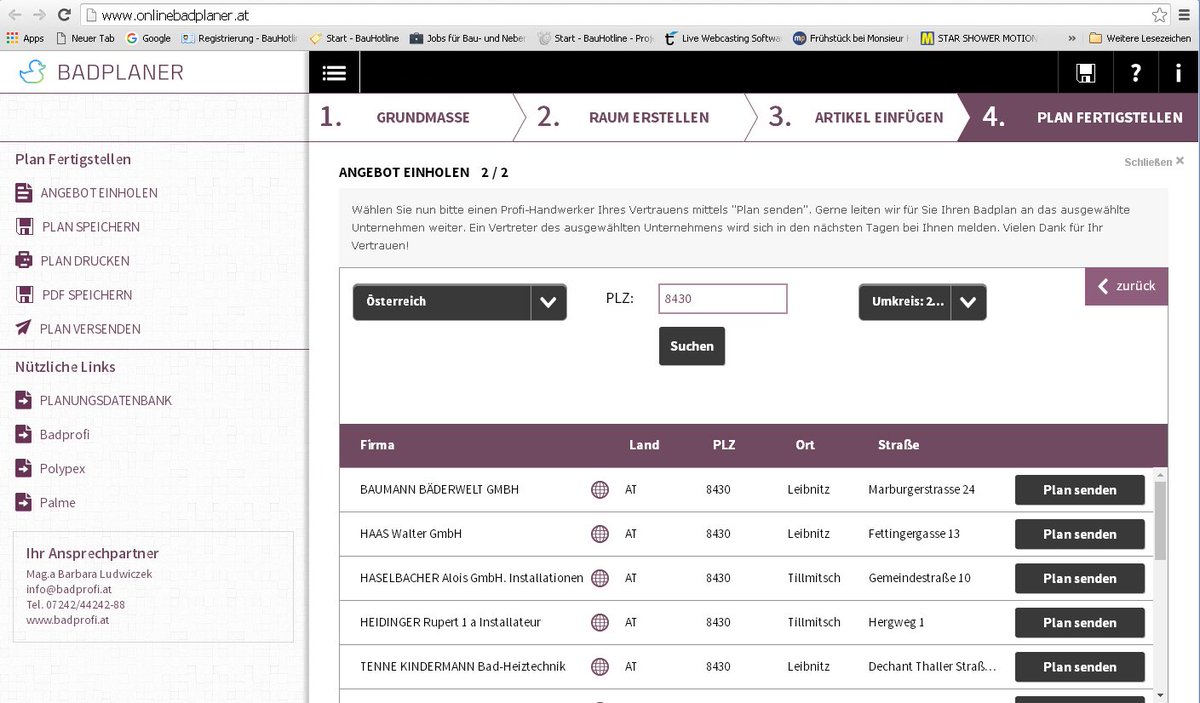The width and height of the screenshot is (1200, 703).
Task: Click the arrow icon beside PLANUNGSDATENBANK
Action: [22, 399]
